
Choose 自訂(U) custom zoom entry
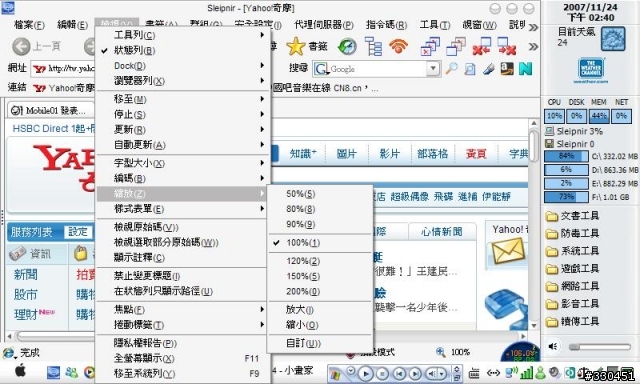(x=320, y=343)
